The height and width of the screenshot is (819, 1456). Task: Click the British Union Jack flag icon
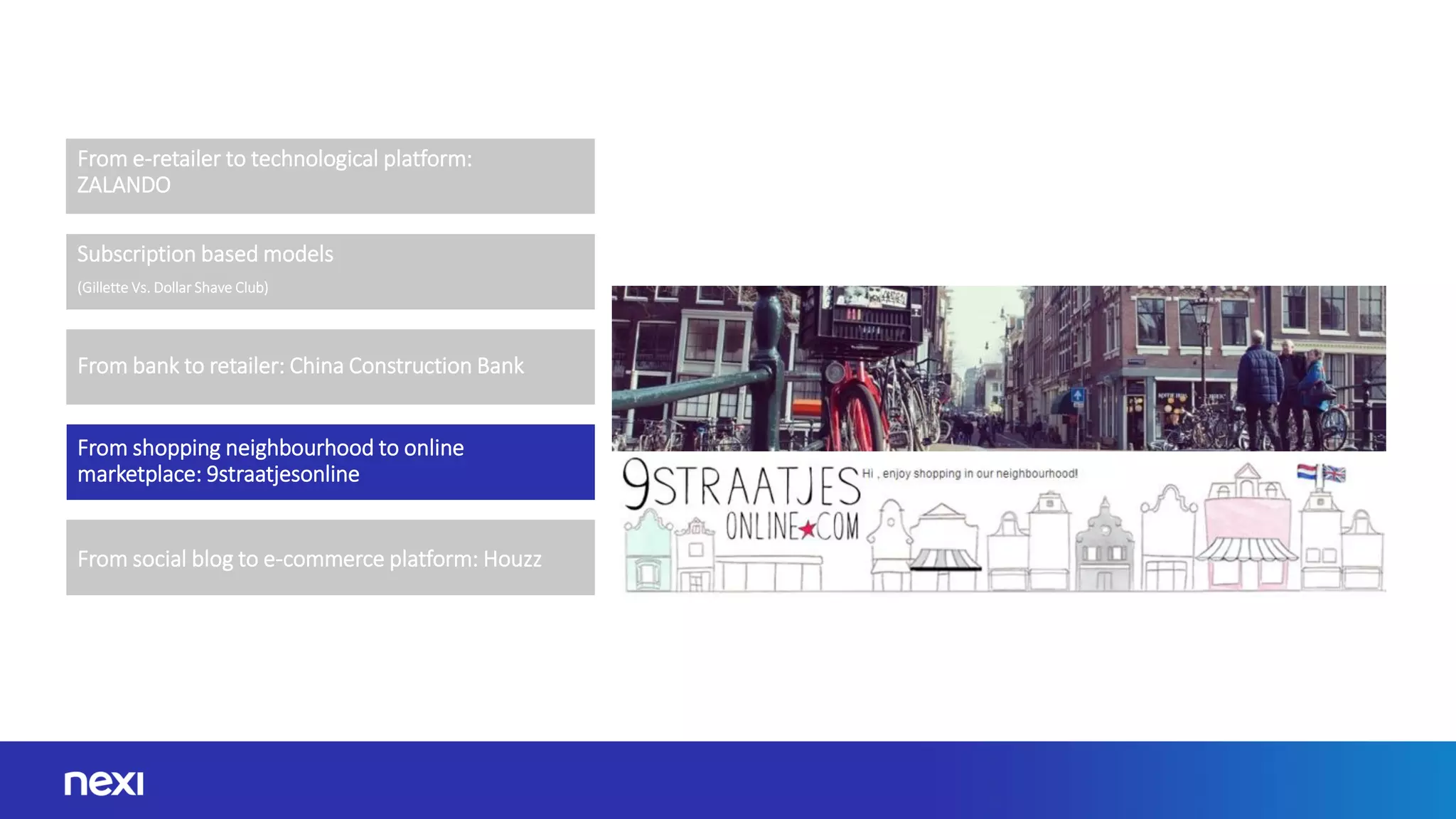coord(1334,473)
